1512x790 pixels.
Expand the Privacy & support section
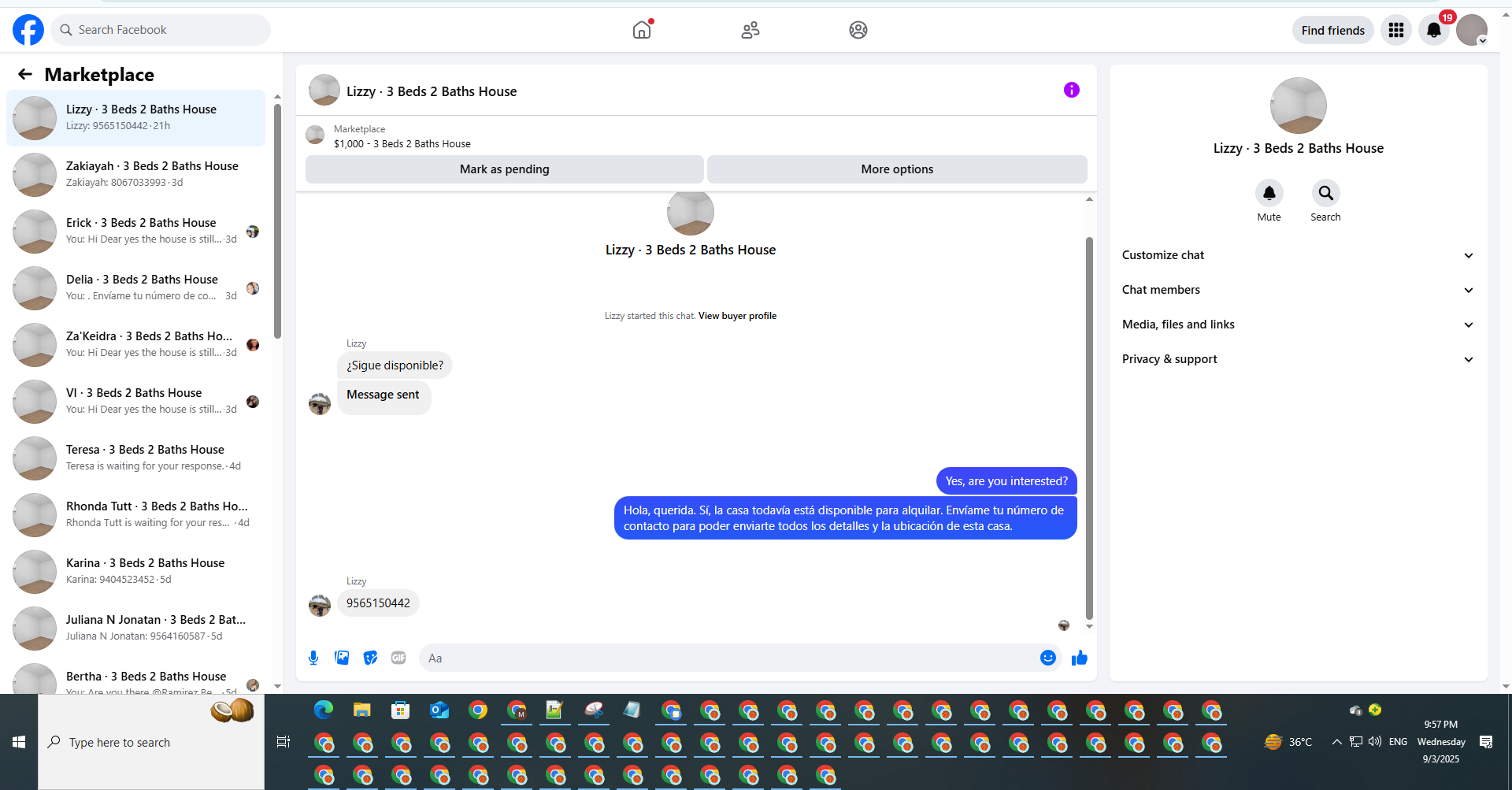tap(1298, 359)
